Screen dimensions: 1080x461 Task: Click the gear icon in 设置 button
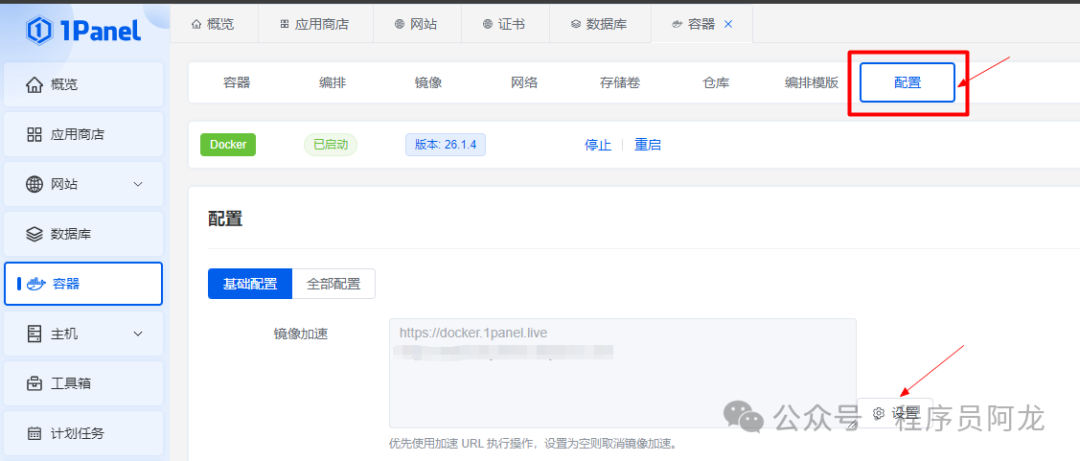pos(878,413)
